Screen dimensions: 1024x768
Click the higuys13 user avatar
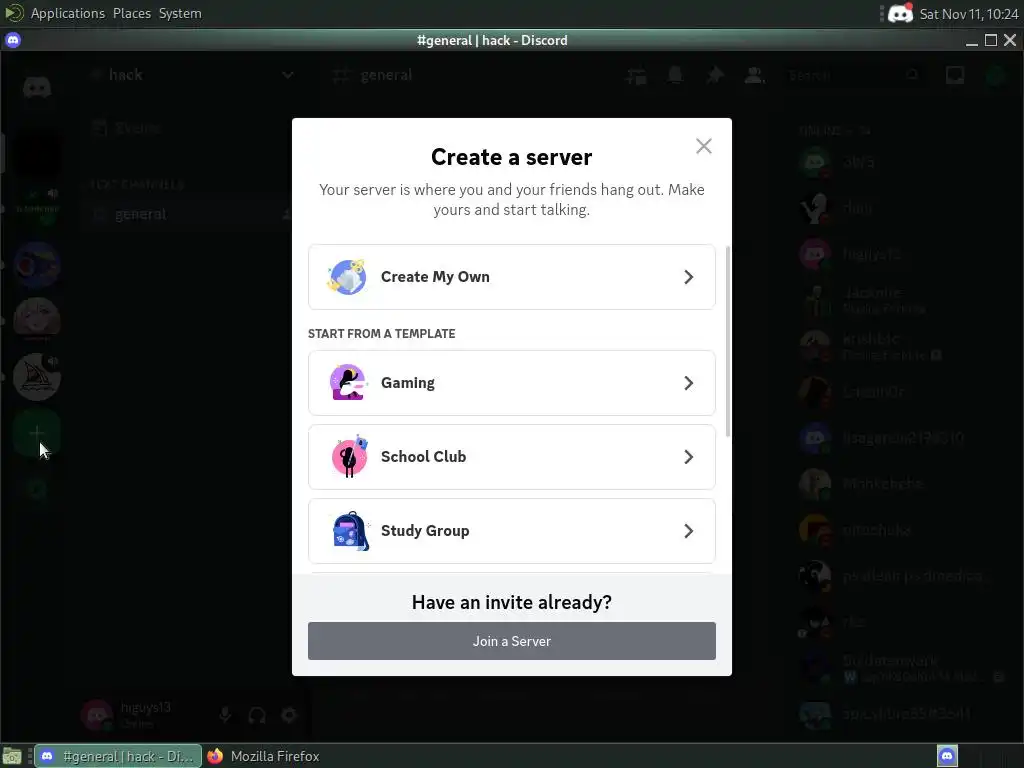(x=97, y=715)
